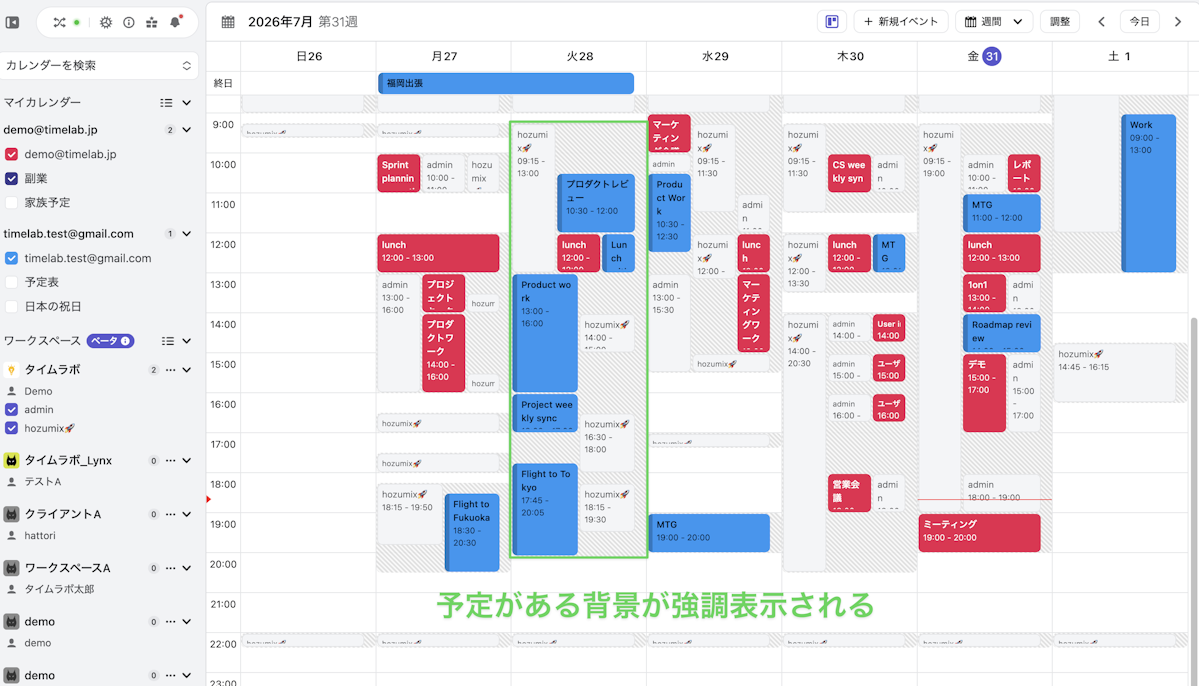The height and width of the screenshot is (686, 1199).
Task: Collapse タイムラボ workspace chevron
Action: pyautogui.click(x=187, y=369)
